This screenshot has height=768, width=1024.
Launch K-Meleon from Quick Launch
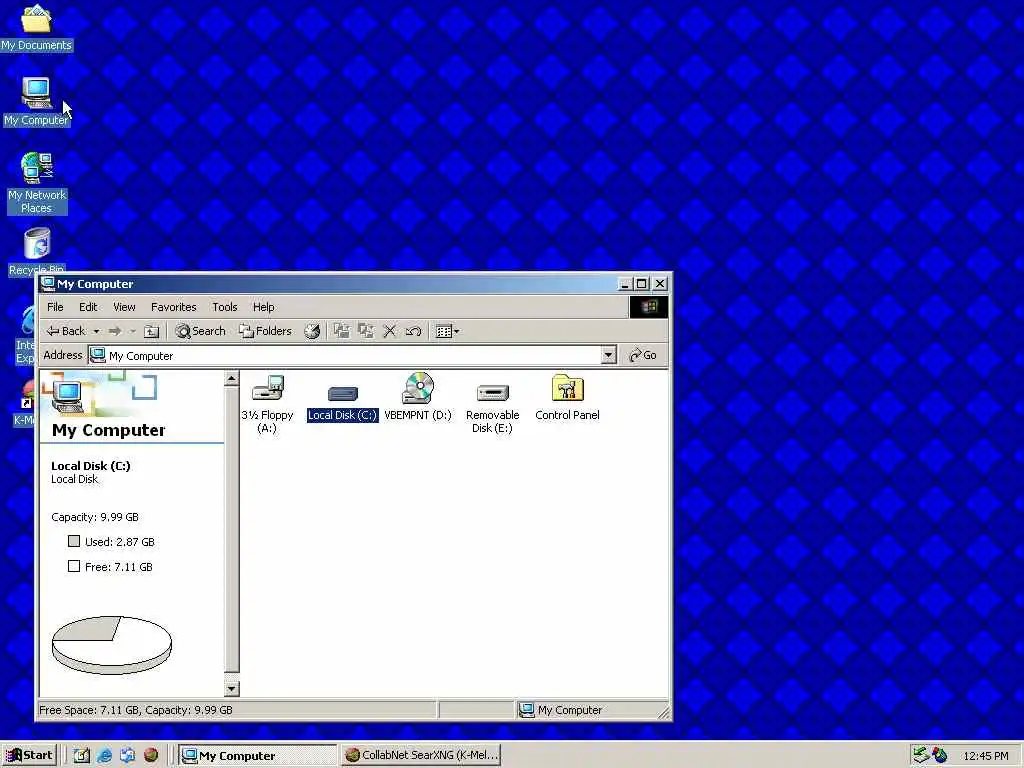(151, 756)
